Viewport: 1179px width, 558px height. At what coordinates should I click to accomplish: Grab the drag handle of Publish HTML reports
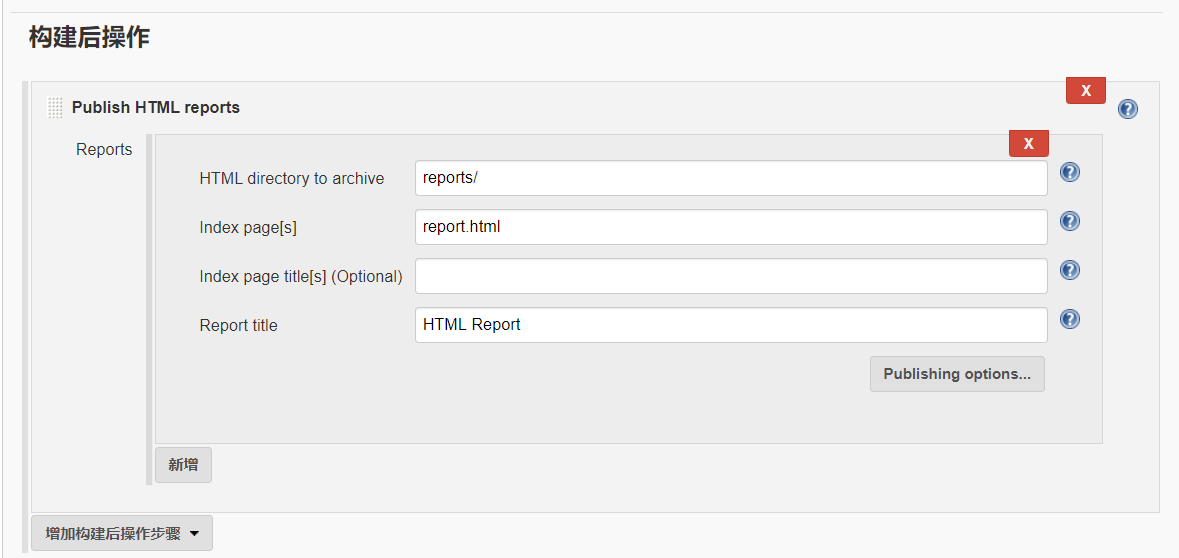click(x=55, y=108)
